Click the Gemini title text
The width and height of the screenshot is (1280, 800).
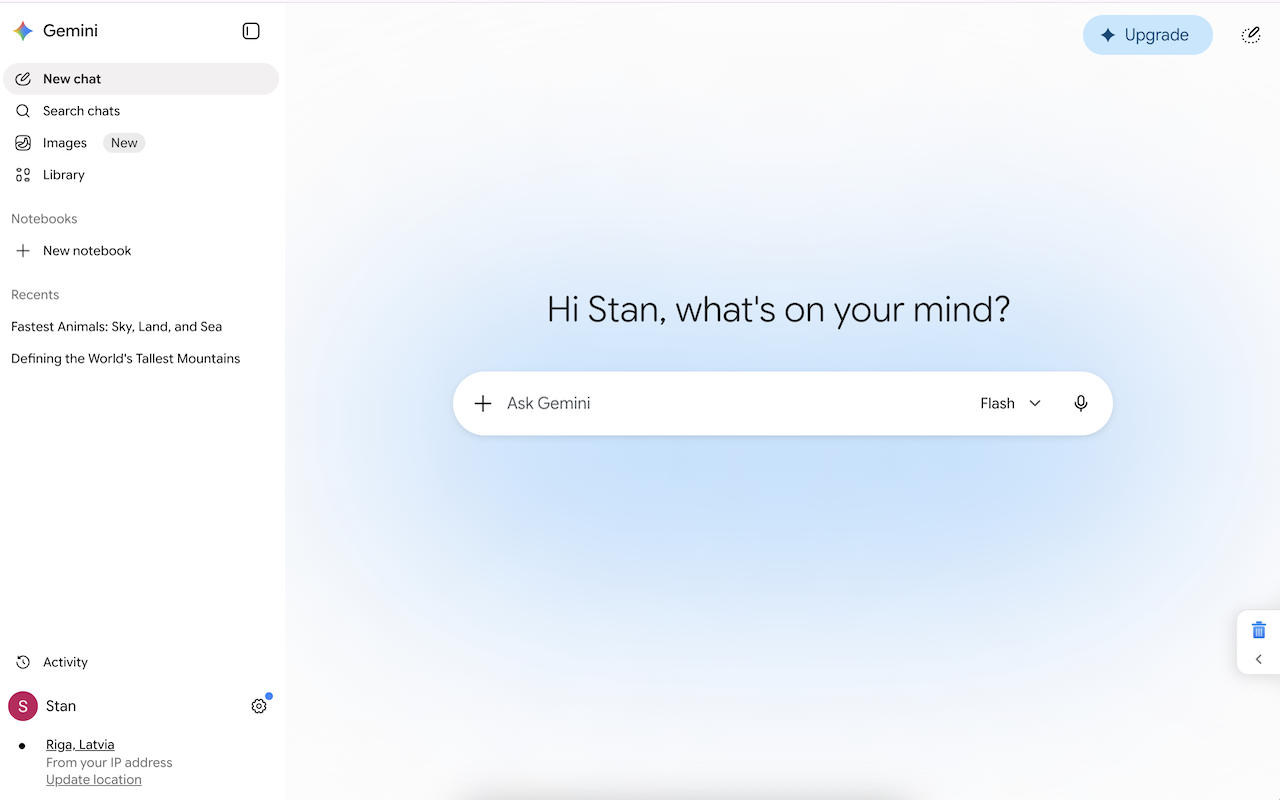click(x=70, y=31)
